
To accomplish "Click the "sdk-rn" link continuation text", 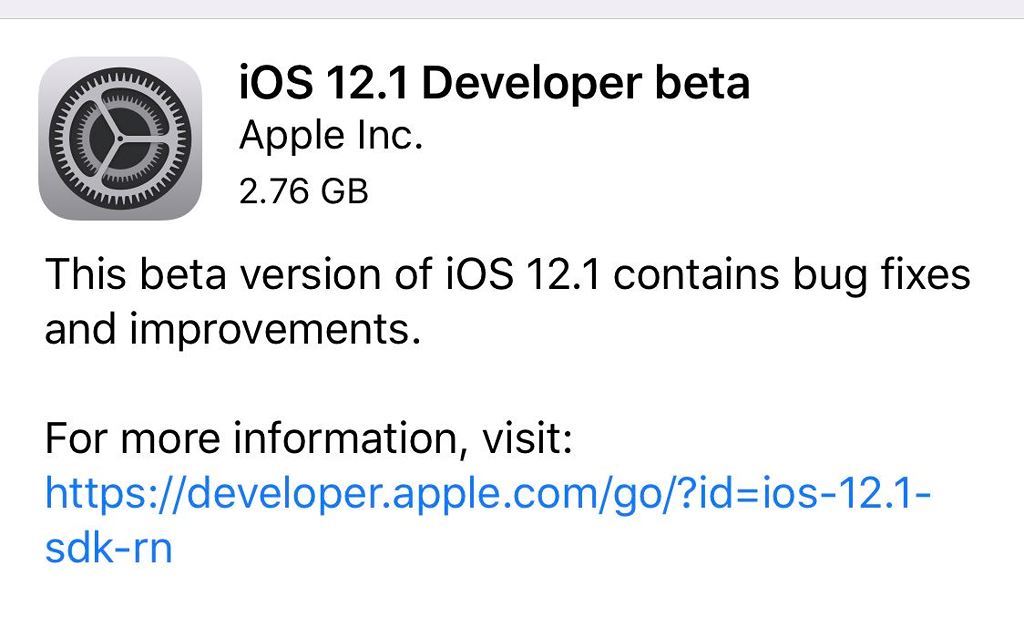I will pyautogui.click(x=108, y=549).
